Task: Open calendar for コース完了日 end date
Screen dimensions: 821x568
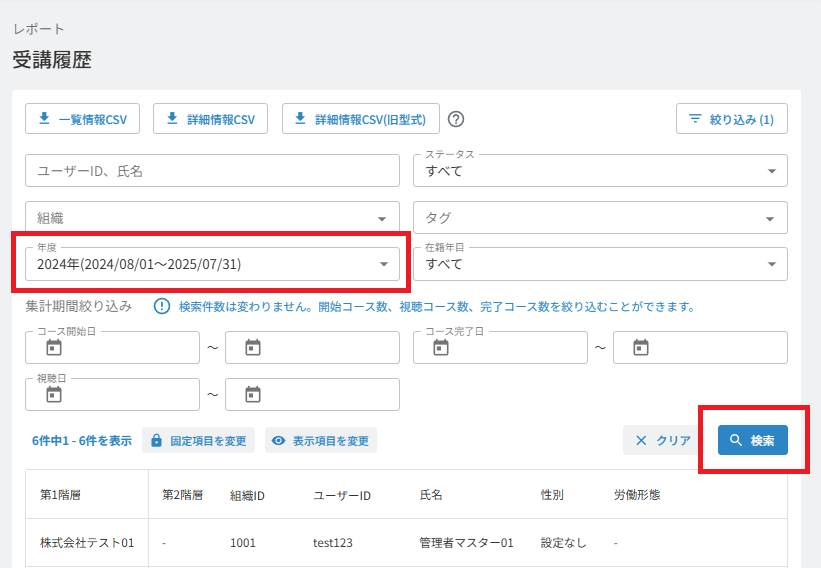Action: click(x=641, y=347)
